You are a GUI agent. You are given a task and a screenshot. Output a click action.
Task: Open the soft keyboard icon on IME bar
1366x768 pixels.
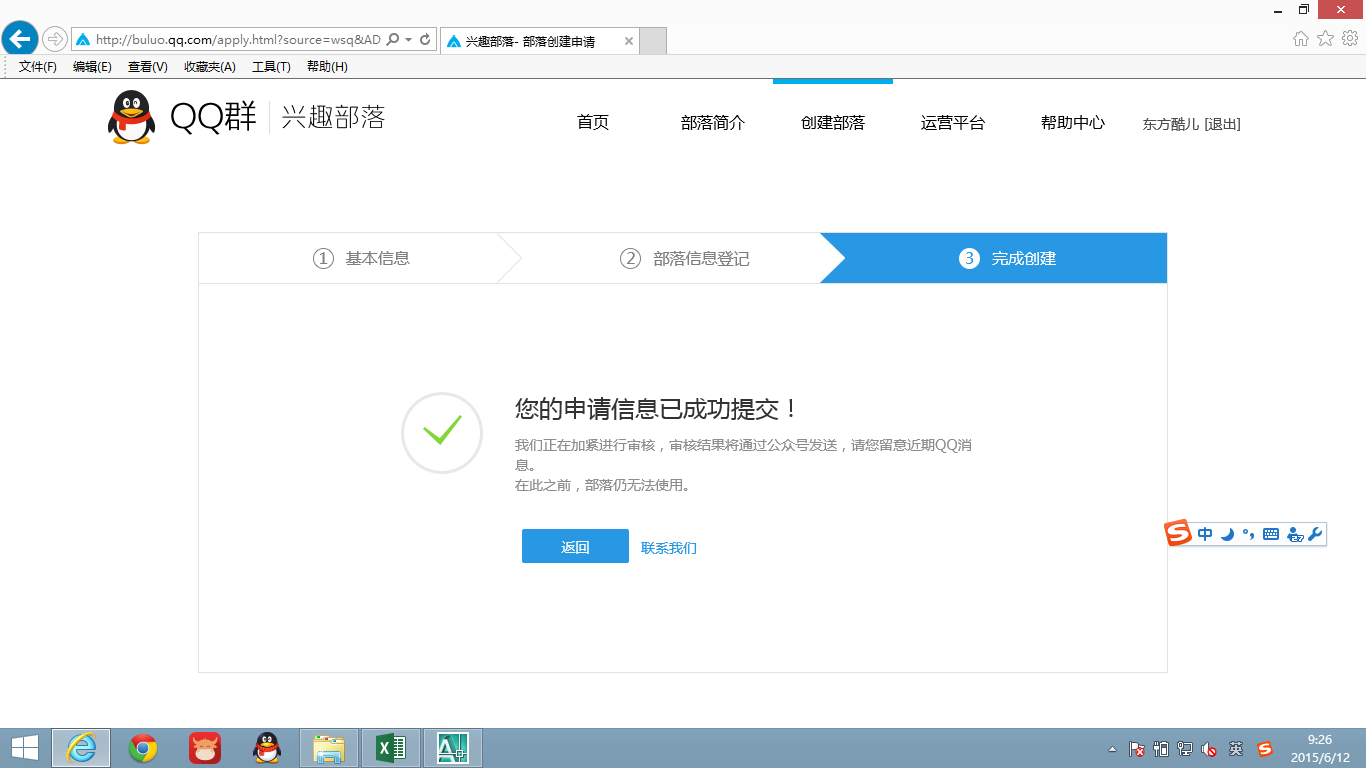1271,534
